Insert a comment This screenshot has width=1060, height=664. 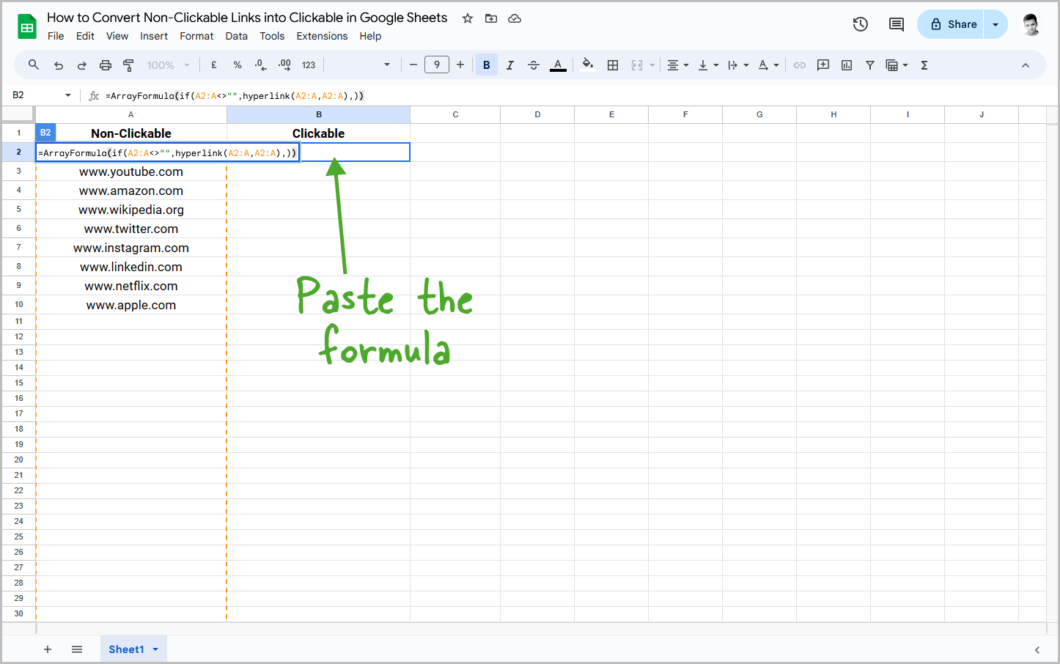click(x=823, y=65)
